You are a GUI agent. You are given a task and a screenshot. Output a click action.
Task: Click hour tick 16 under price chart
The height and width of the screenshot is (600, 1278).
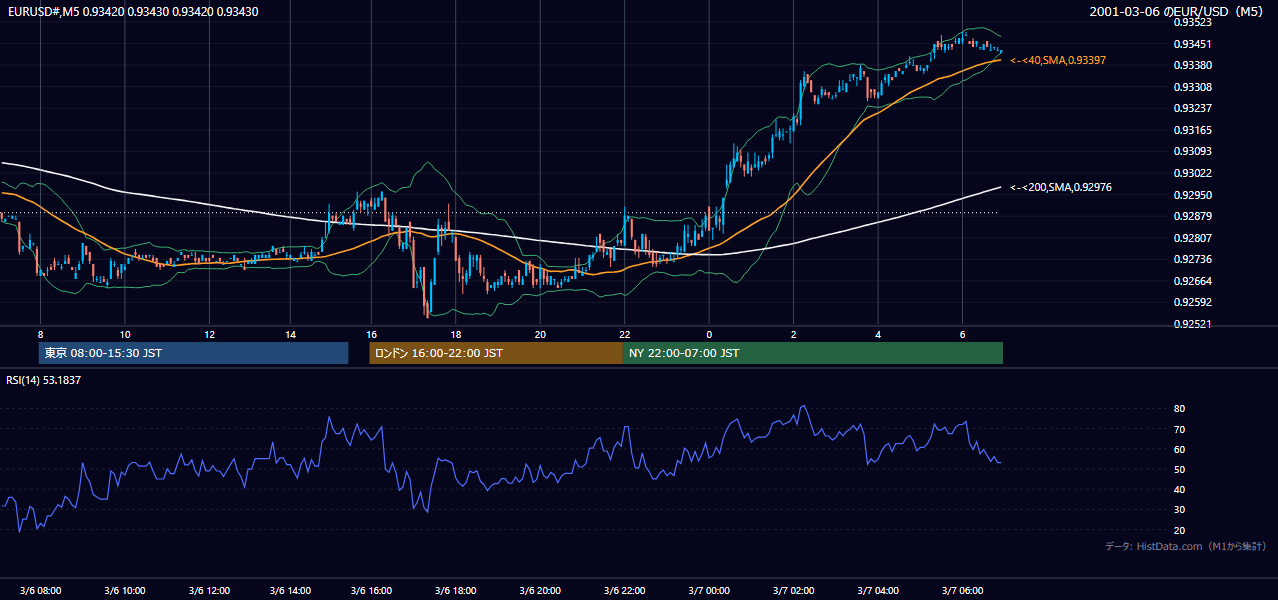coord(372,334)
